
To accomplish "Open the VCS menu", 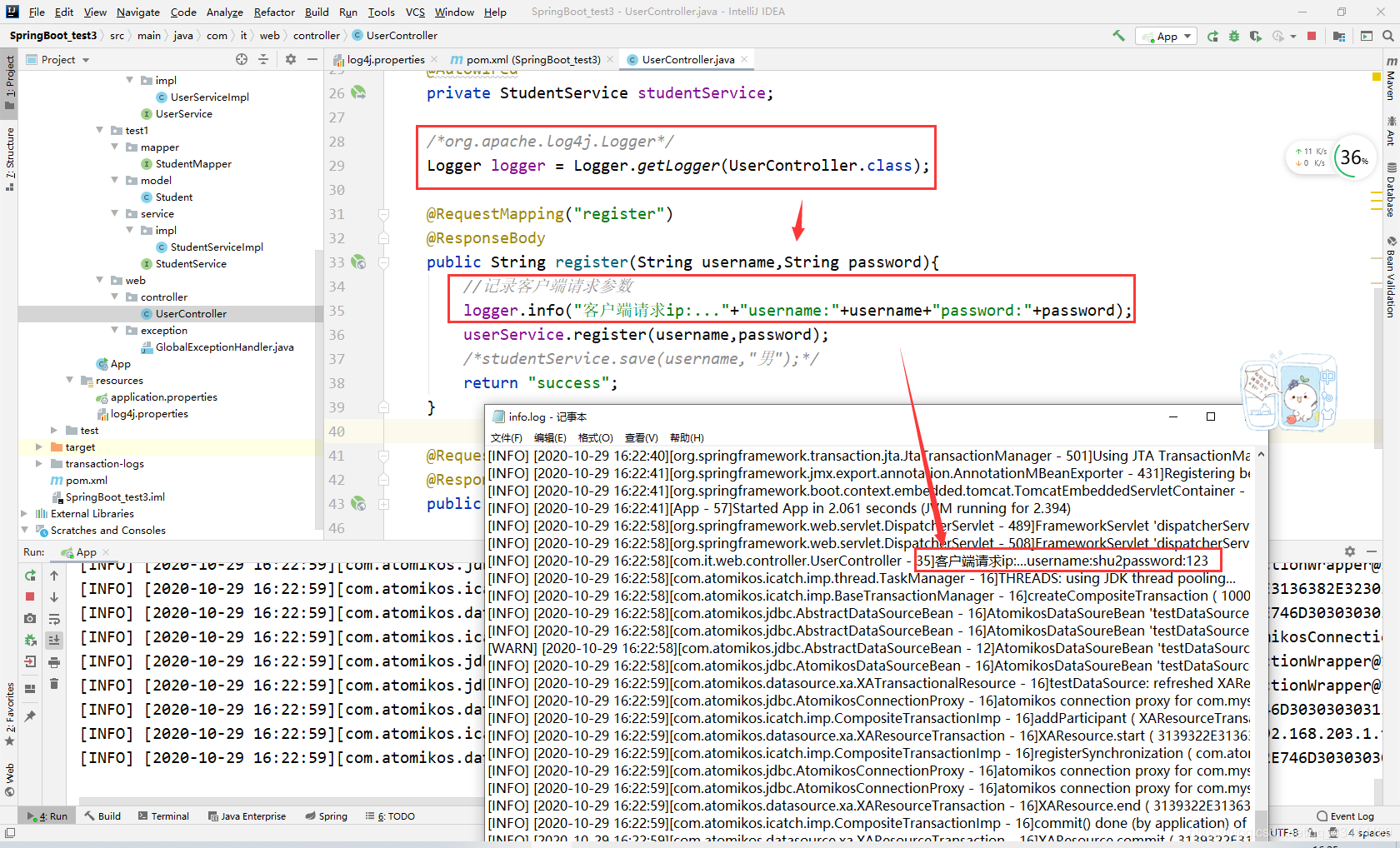I will point(415,12).
